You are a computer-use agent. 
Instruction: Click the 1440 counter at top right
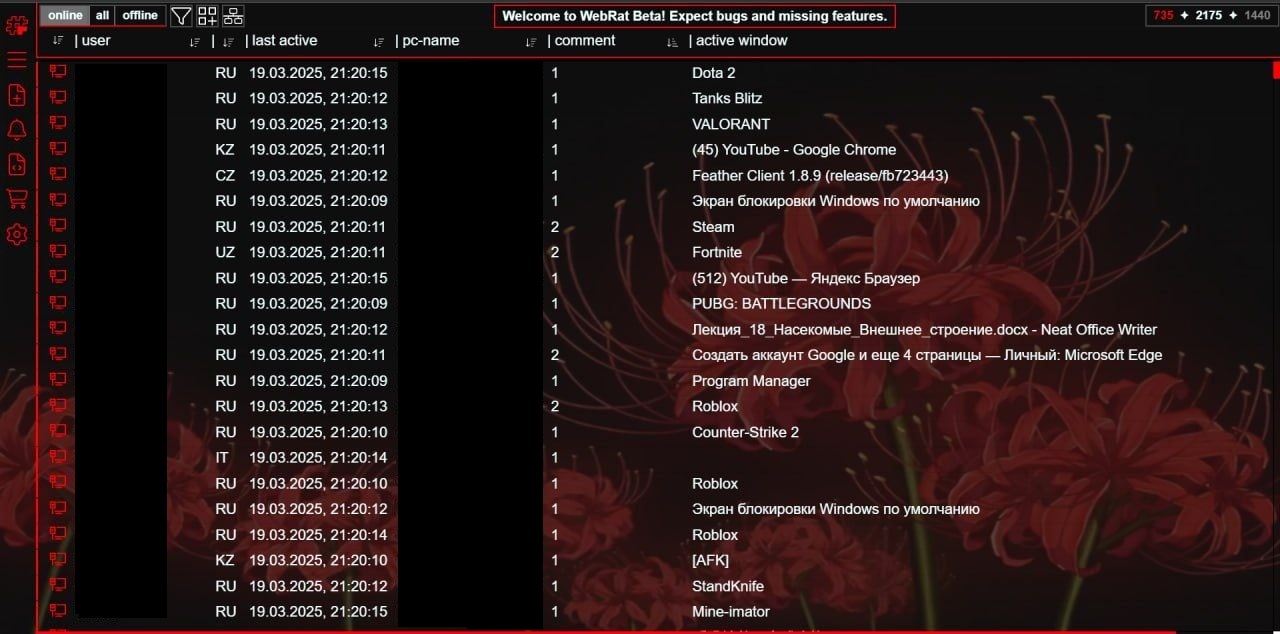pos(1257,16)
